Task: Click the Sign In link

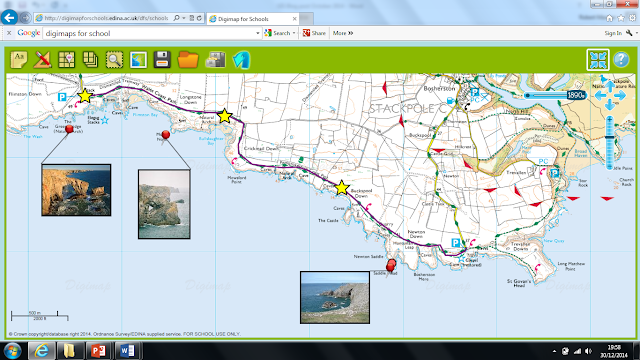Action: coord(613,33)
